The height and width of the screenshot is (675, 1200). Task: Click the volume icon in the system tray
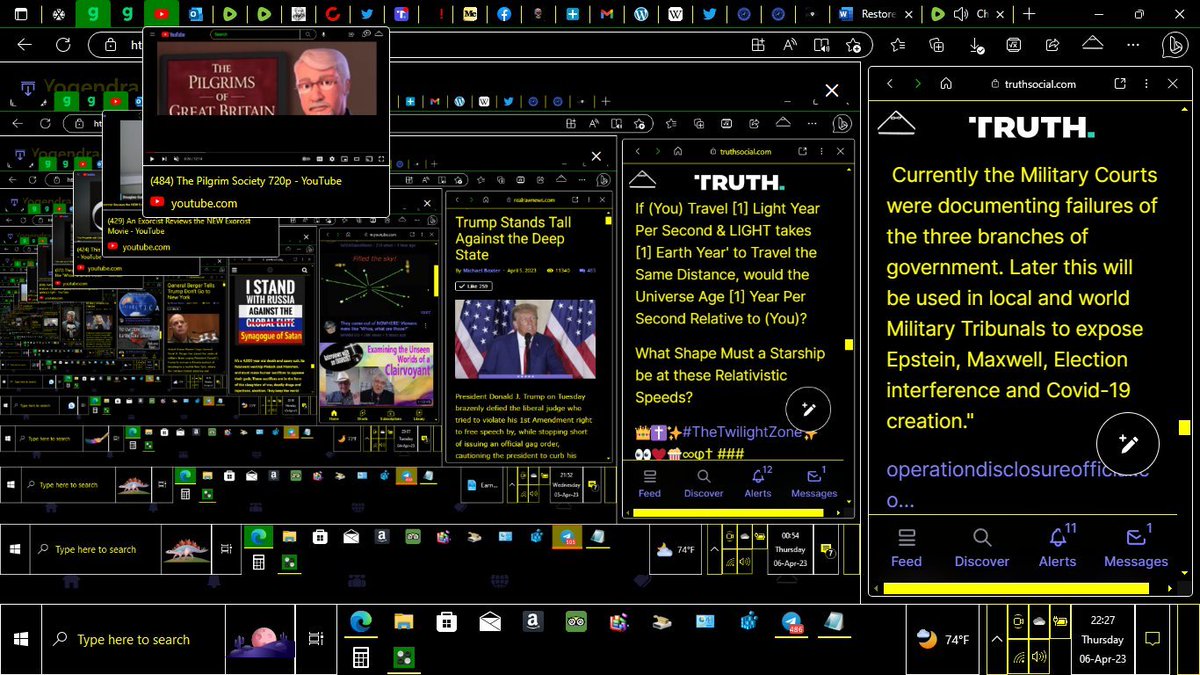(1039, 657)
